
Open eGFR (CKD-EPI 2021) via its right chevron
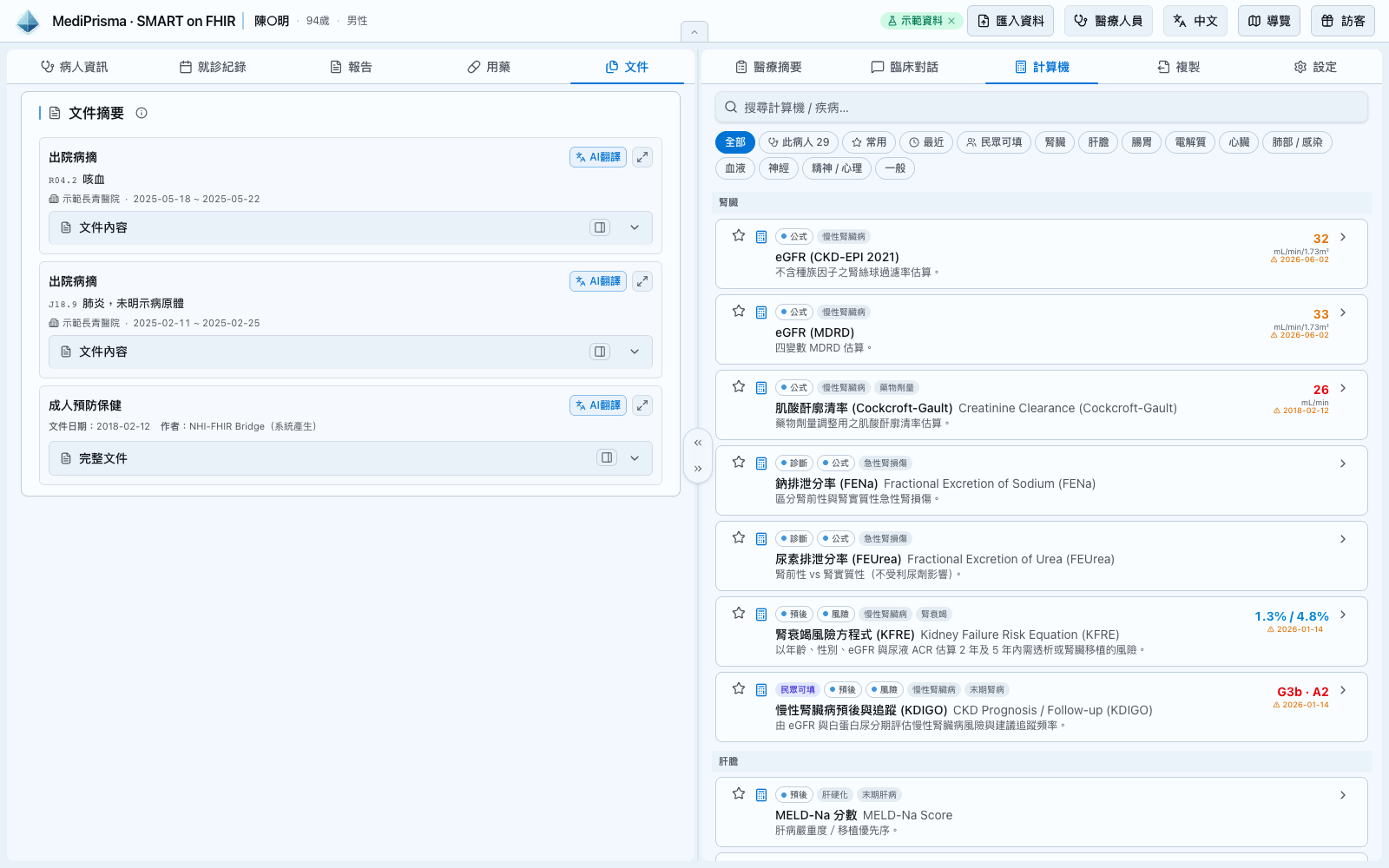pos(1343,237)
